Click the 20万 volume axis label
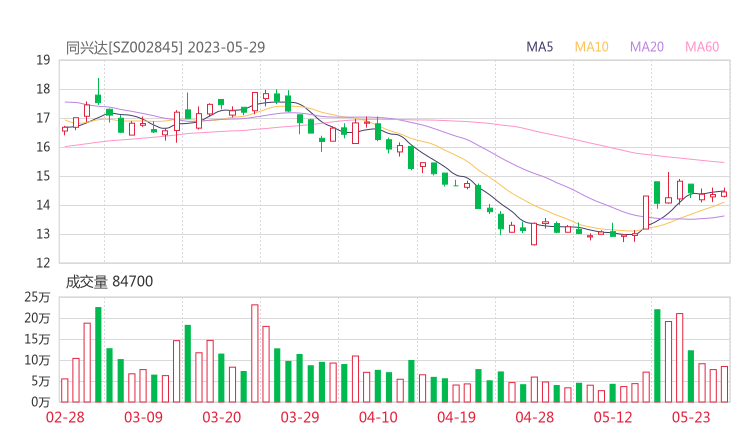Image resolution: width=740 pixels, height=440 pixels. coord(37,318)
